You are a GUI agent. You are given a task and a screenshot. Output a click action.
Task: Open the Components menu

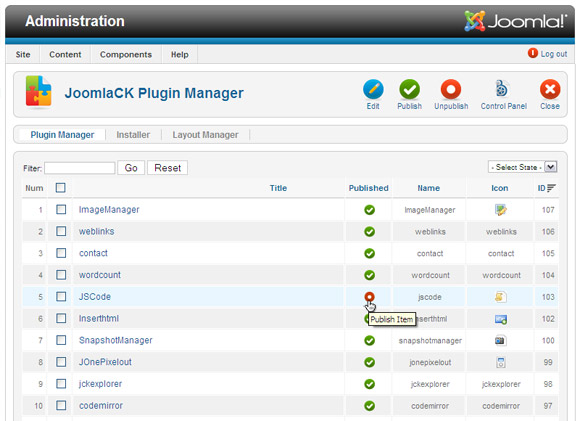126,54
